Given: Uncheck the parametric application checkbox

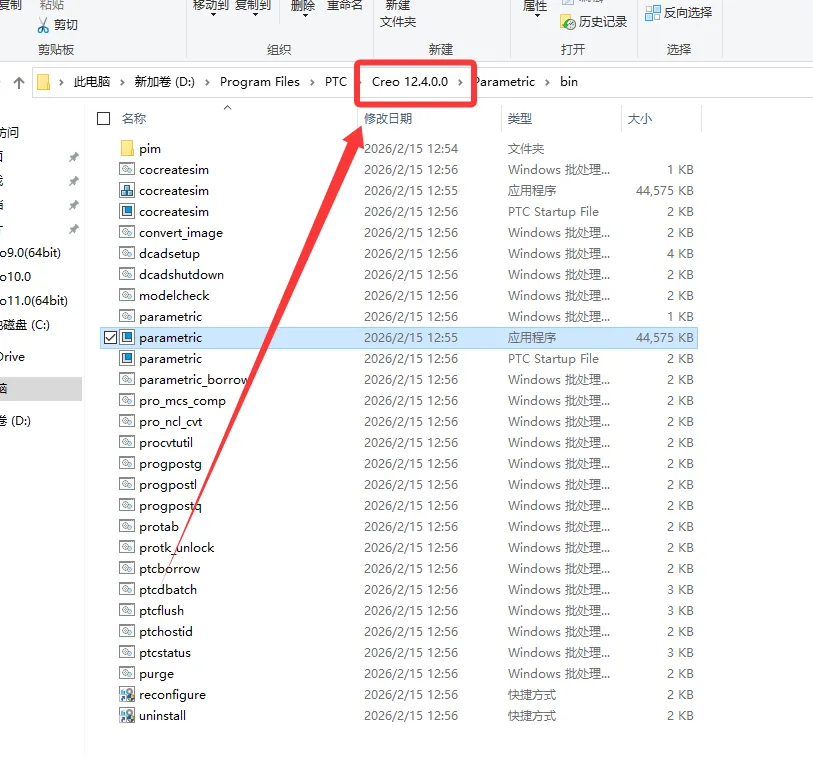Looking at the screenshot, I should point(110,338).
